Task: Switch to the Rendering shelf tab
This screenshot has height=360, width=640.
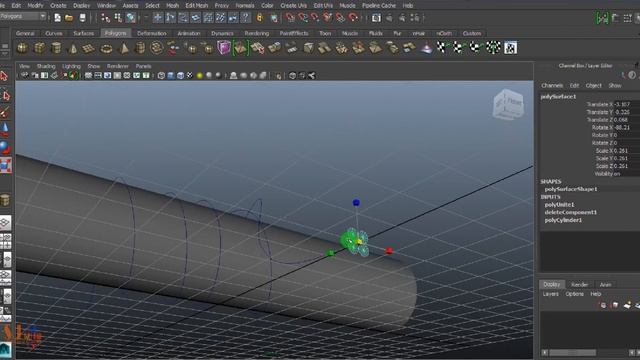Action: tap(256, 33)
